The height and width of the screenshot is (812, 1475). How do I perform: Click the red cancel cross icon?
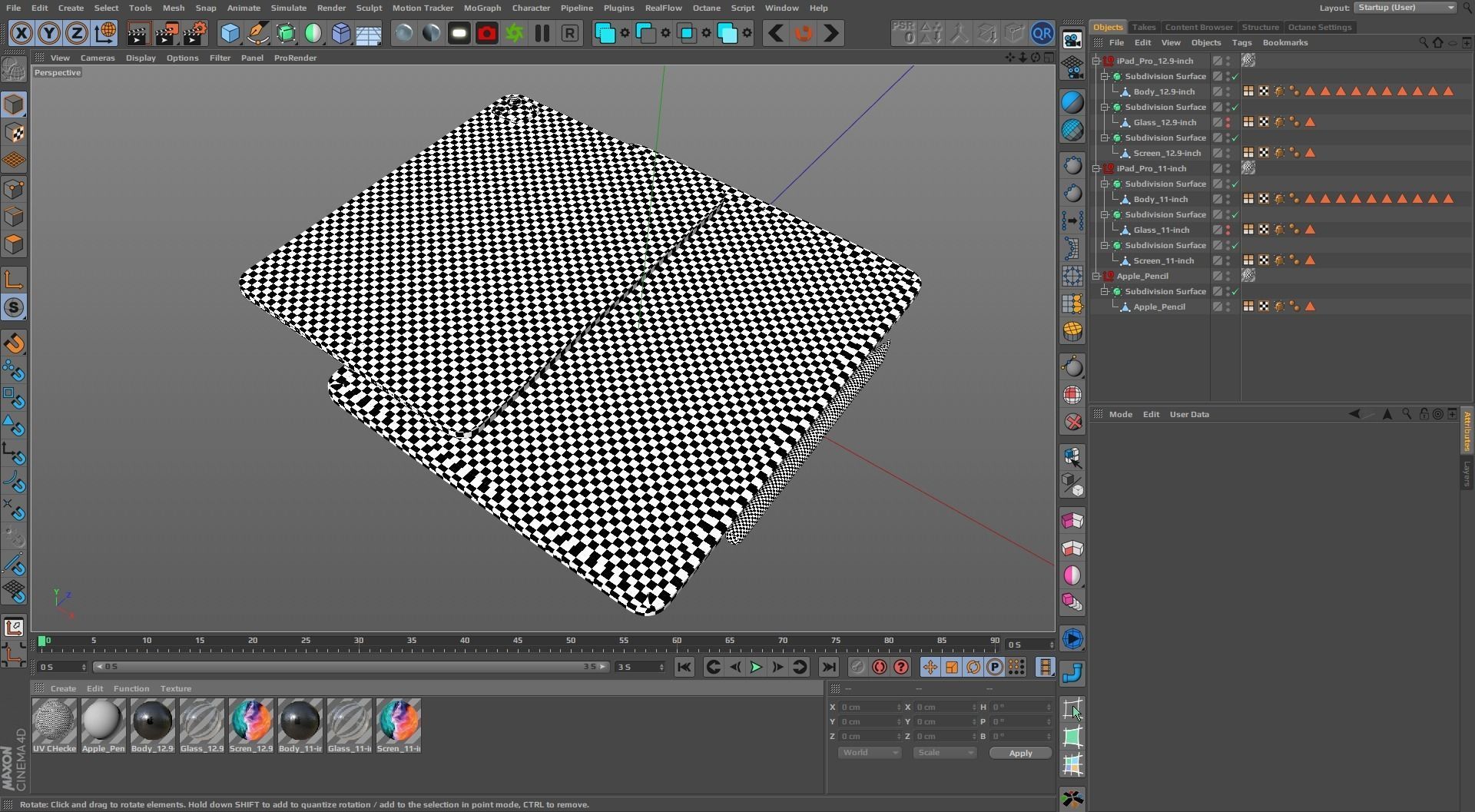(x=1072, y=422)
